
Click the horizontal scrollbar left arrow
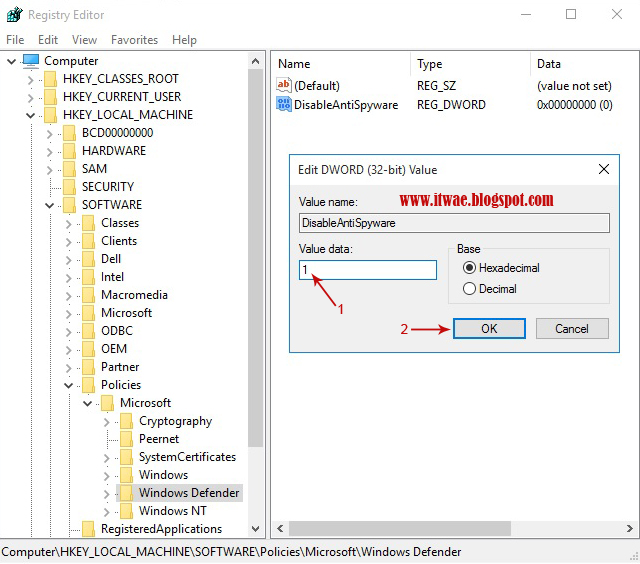coord(280,528)
